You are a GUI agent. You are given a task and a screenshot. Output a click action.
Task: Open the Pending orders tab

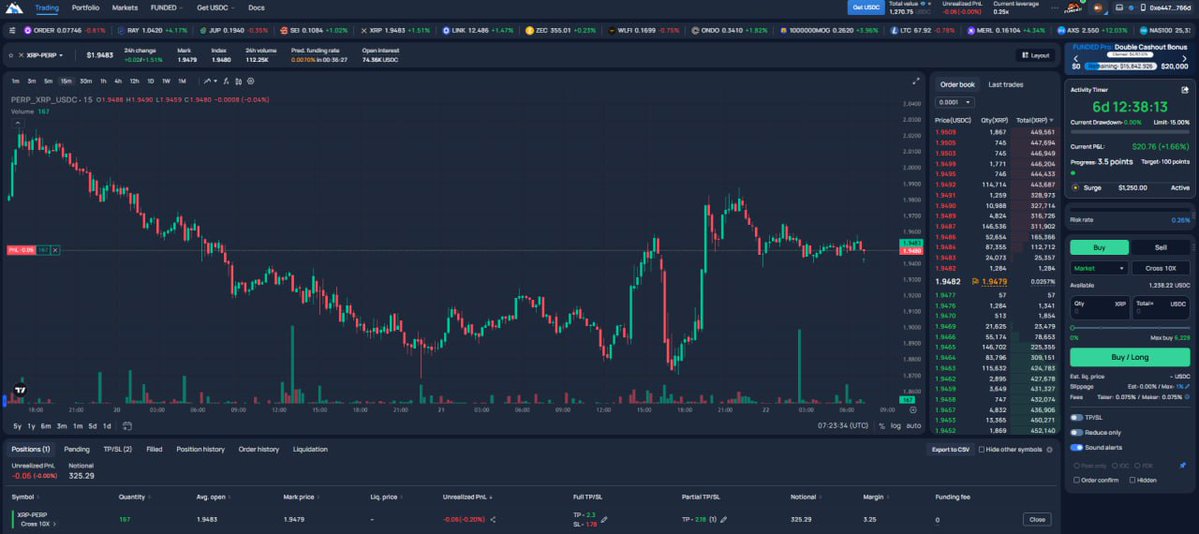76,450
